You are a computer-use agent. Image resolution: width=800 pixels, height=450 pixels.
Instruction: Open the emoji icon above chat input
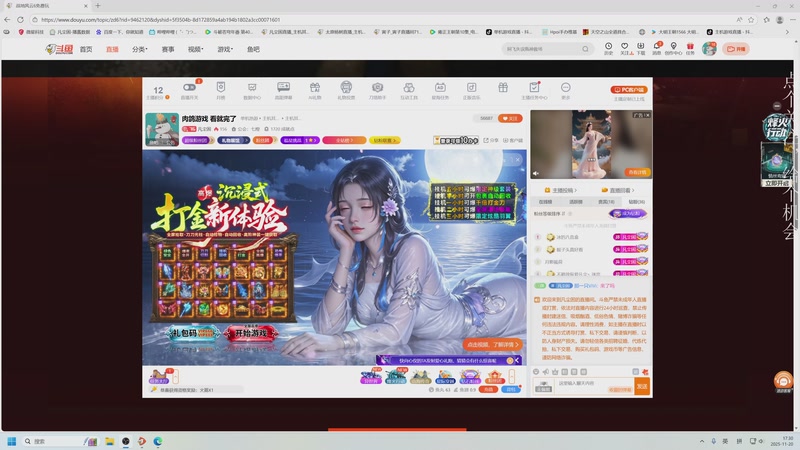pyautogui.click(x=536, y=372)
